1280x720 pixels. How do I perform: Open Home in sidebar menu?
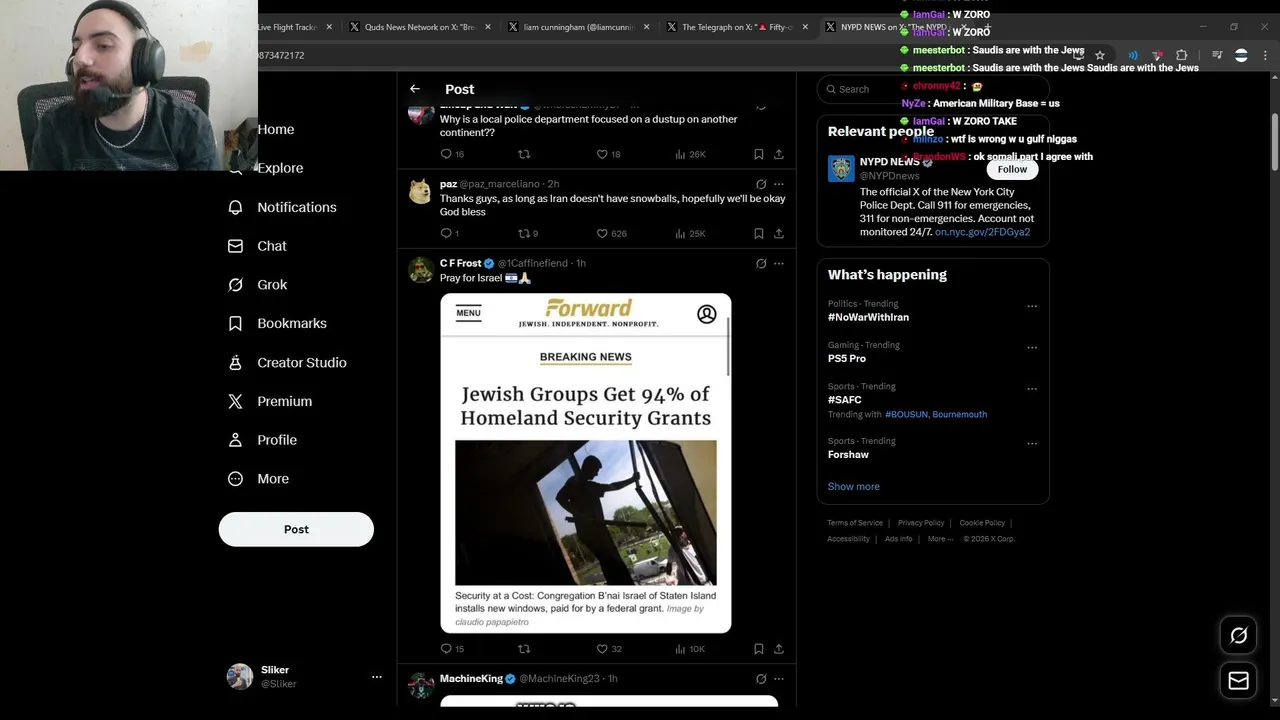(x=276, y=129)
